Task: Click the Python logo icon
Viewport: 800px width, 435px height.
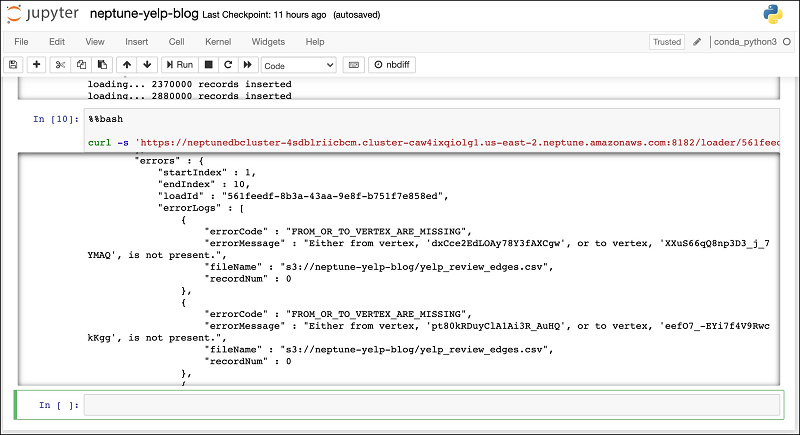Action: [773, 14]
